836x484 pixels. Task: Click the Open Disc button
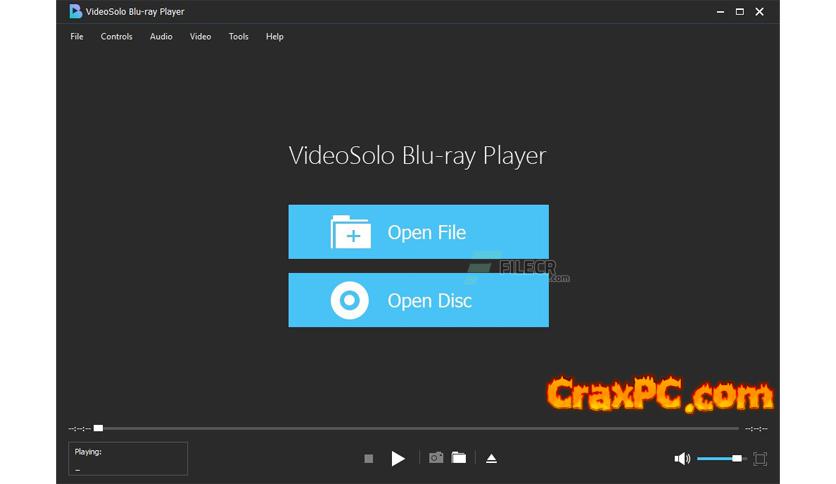pos(418,300)
